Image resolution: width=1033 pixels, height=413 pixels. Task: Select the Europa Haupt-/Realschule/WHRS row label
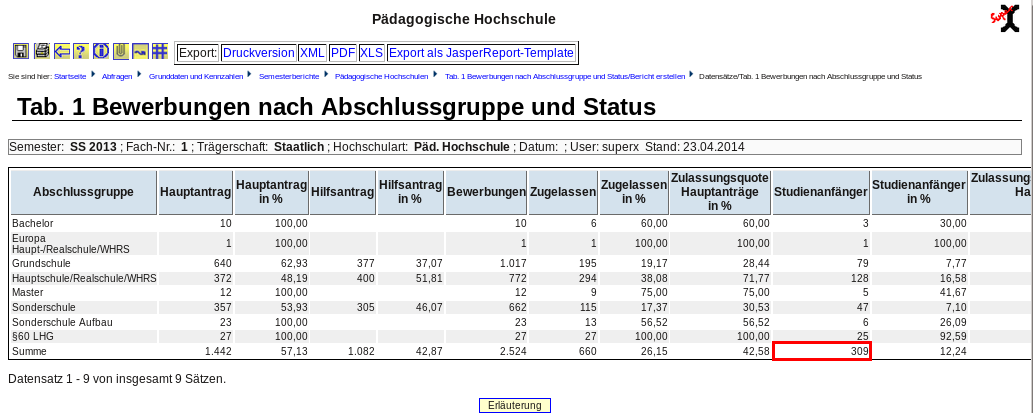70,243
